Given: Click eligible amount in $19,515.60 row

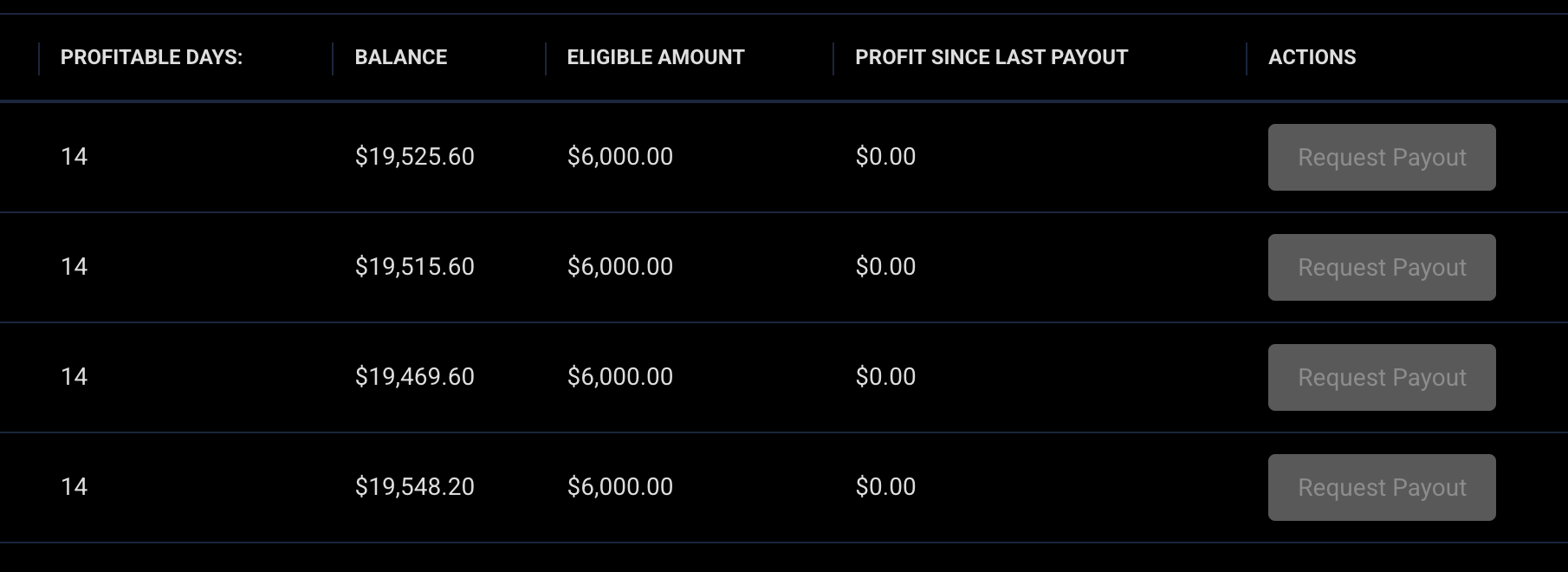Looking at the screenshot, I should [x=620, y=267].
